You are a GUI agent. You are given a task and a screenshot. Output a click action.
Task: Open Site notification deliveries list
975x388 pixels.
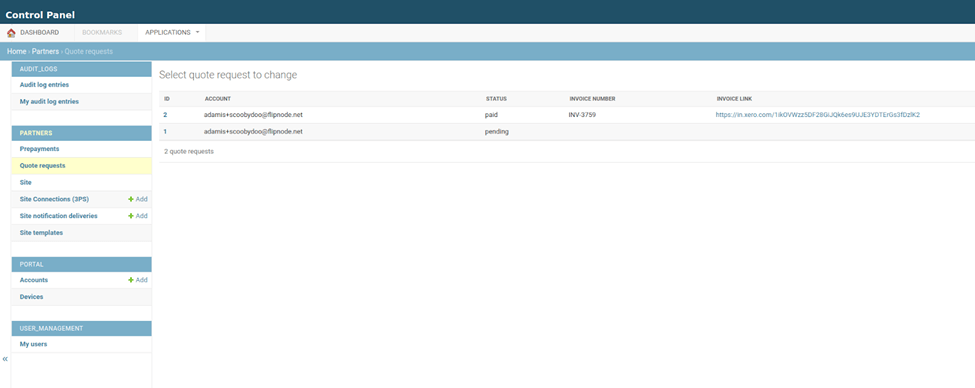coord(58,216)
